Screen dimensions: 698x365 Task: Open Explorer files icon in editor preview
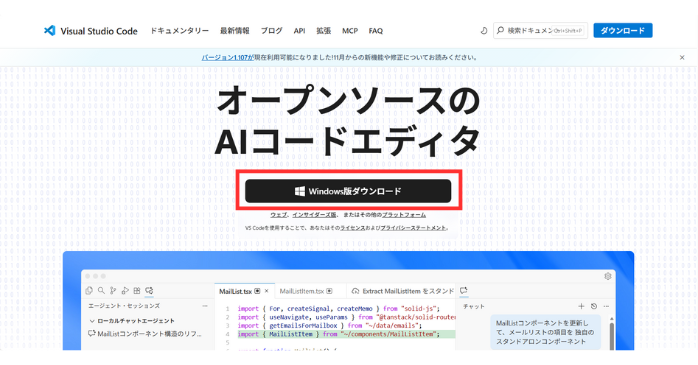click(x=89, y=291)
